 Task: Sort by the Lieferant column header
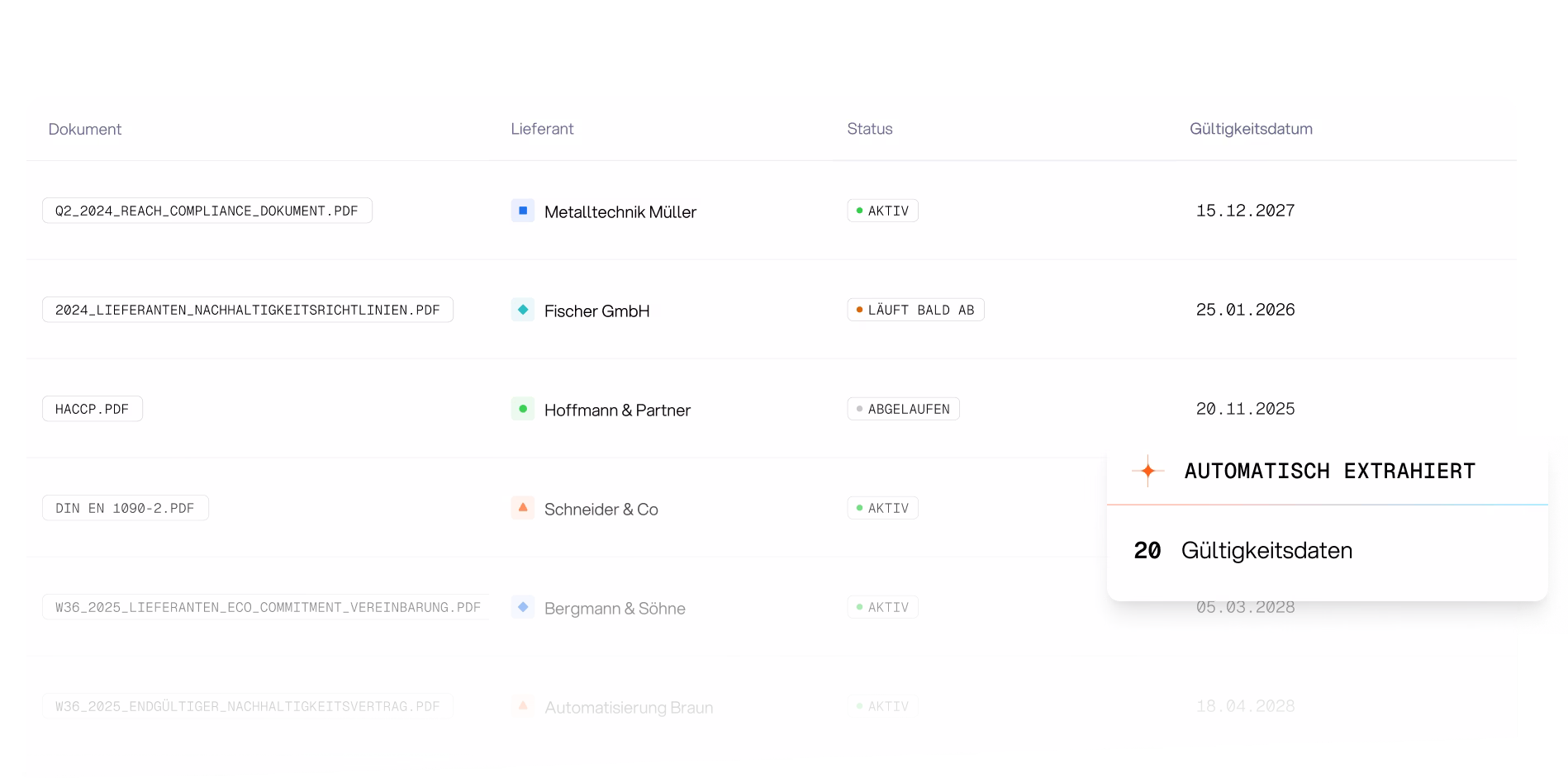542,129
